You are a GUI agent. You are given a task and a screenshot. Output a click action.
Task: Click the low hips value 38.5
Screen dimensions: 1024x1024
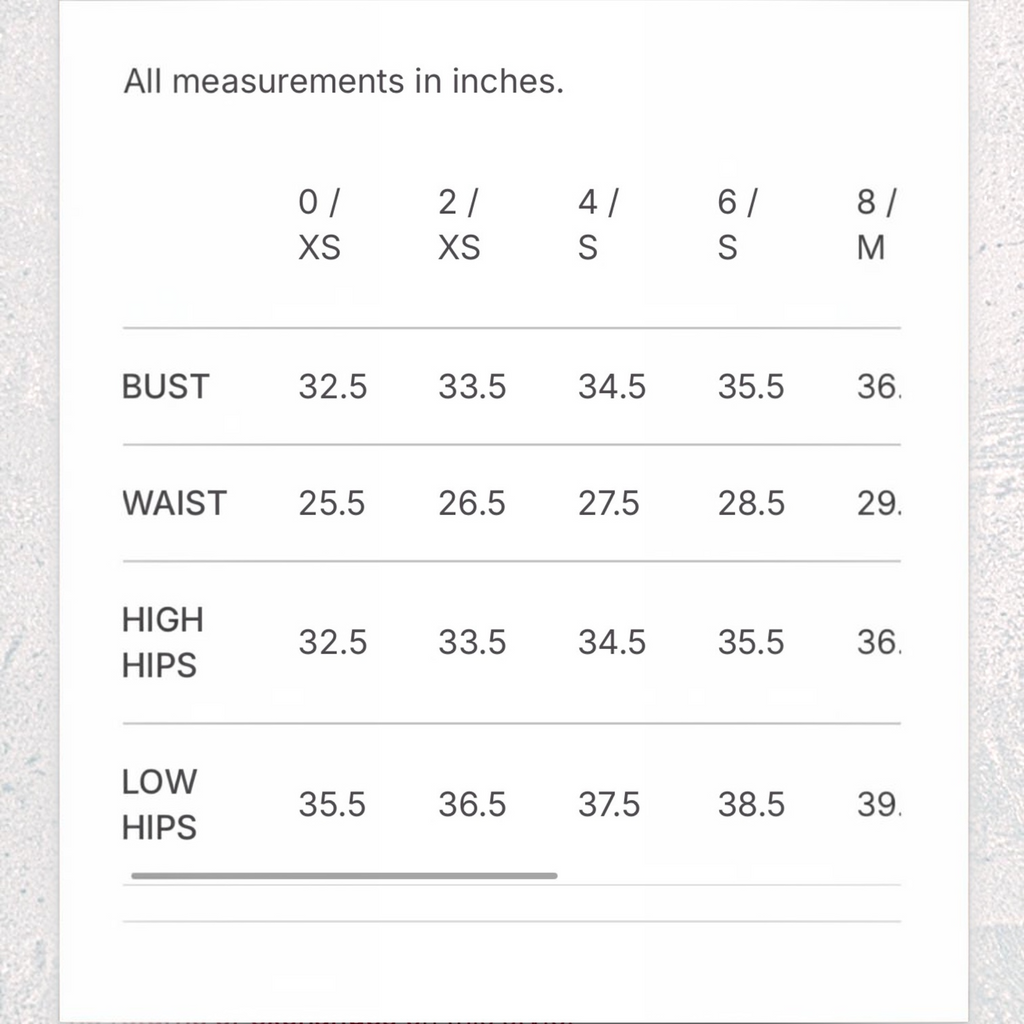click(x=751, y=805)
